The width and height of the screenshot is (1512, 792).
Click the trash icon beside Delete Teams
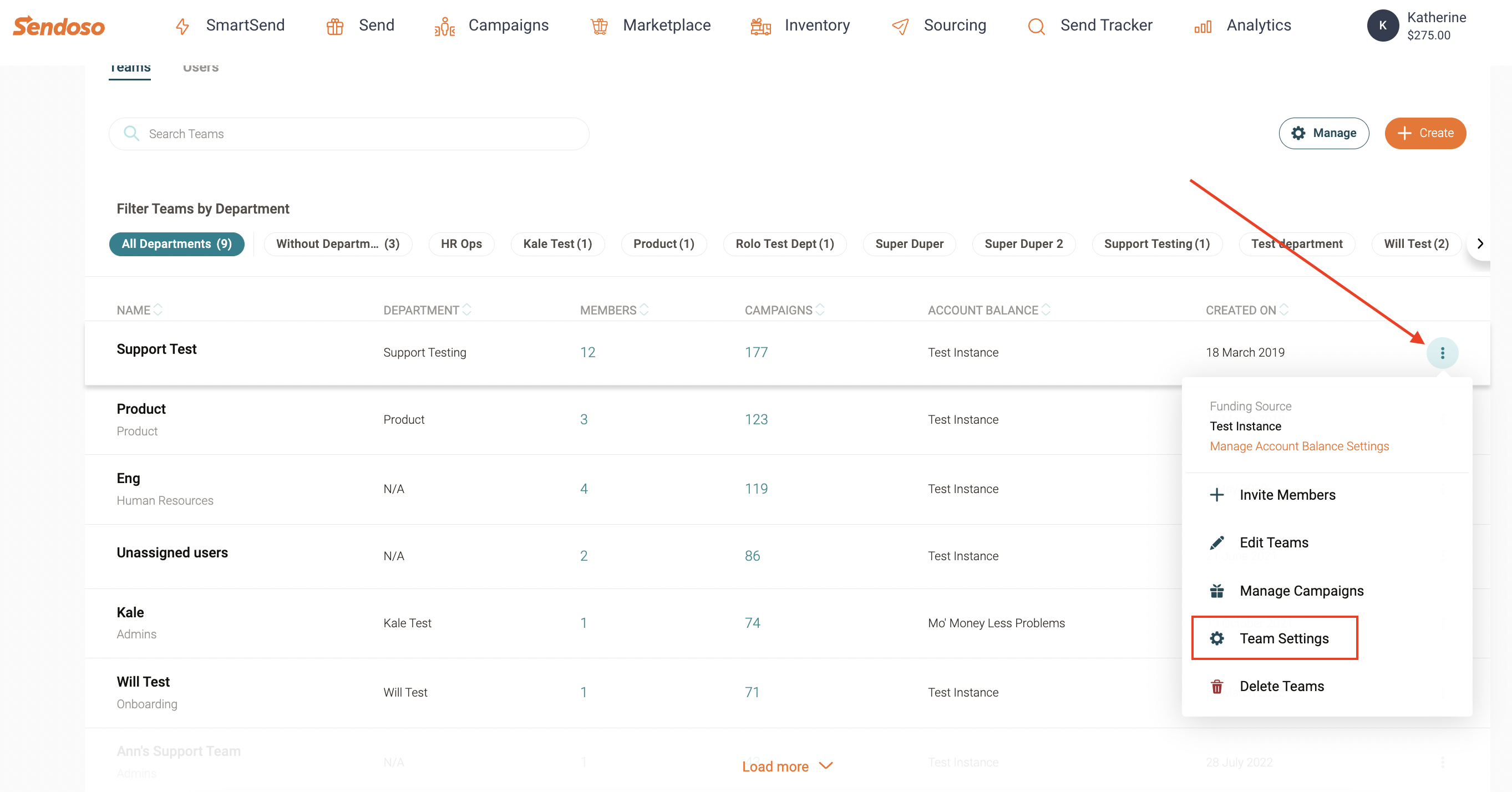[1217, 686]
